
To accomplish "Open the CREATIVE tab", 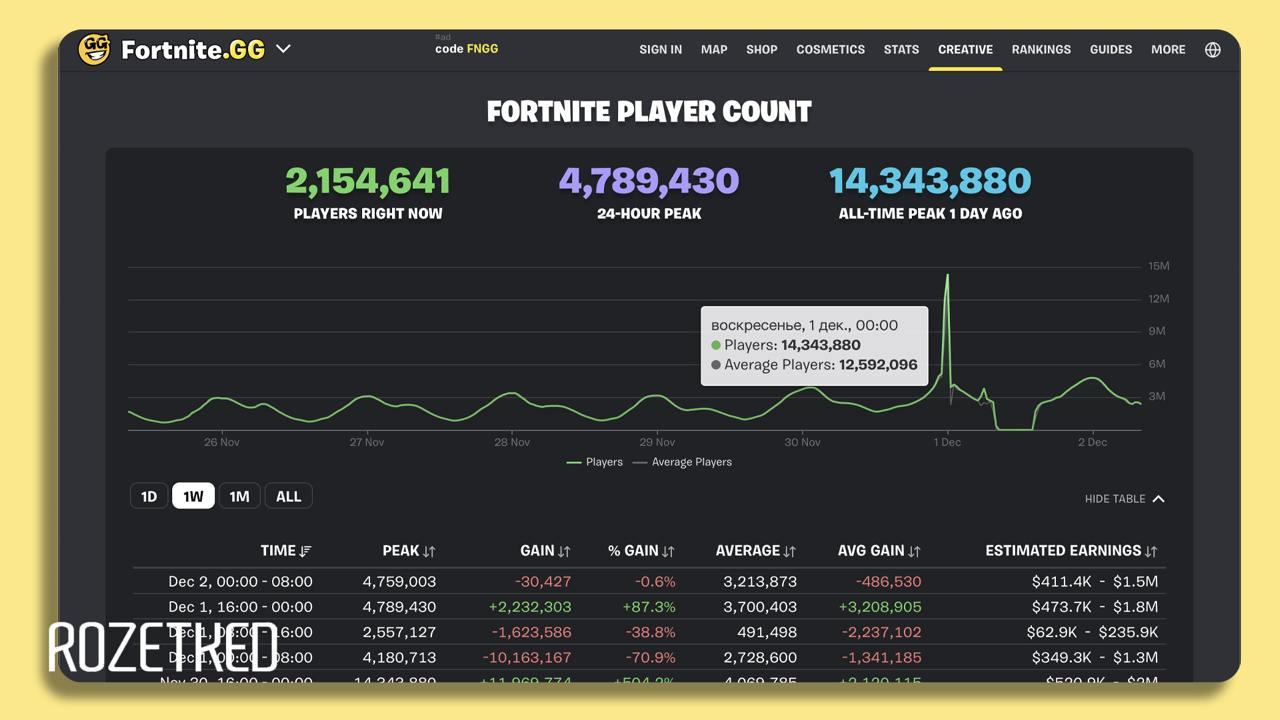I will click(965, 49).
